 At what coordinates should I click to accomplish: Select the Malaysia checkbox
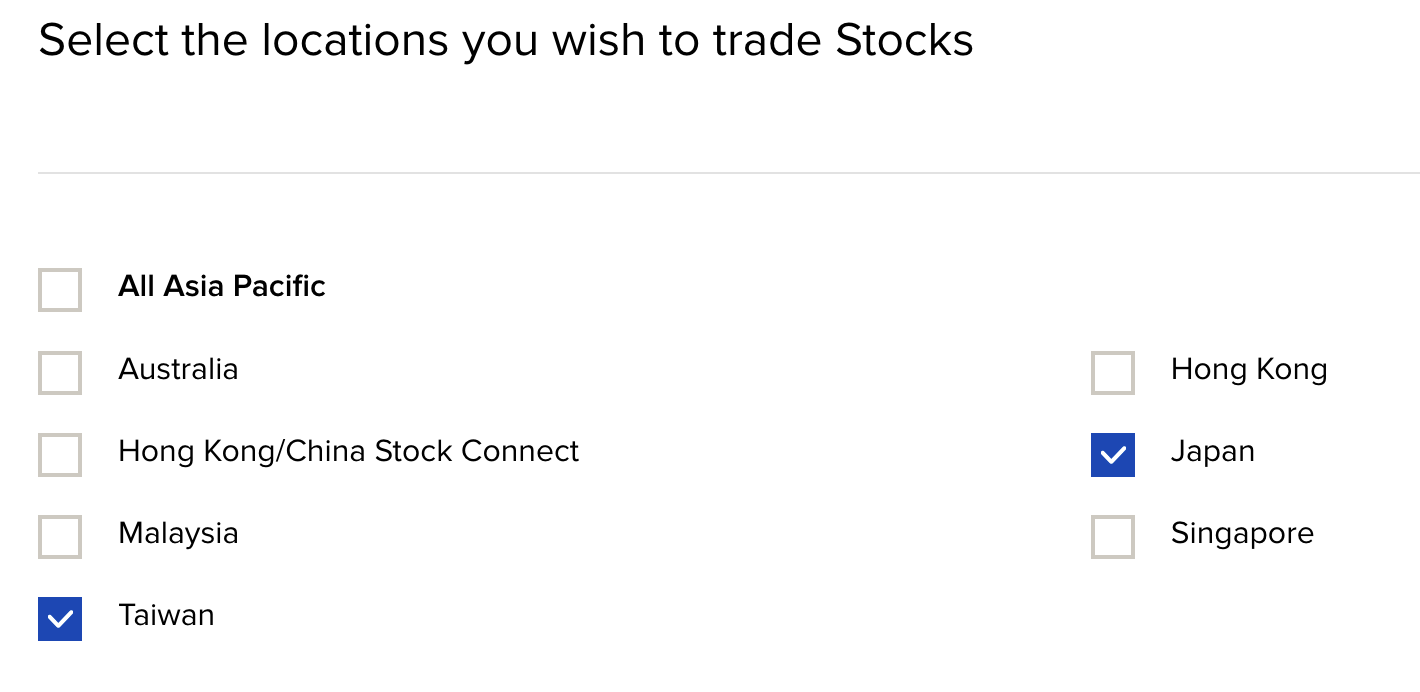click(x=60, y=537)
